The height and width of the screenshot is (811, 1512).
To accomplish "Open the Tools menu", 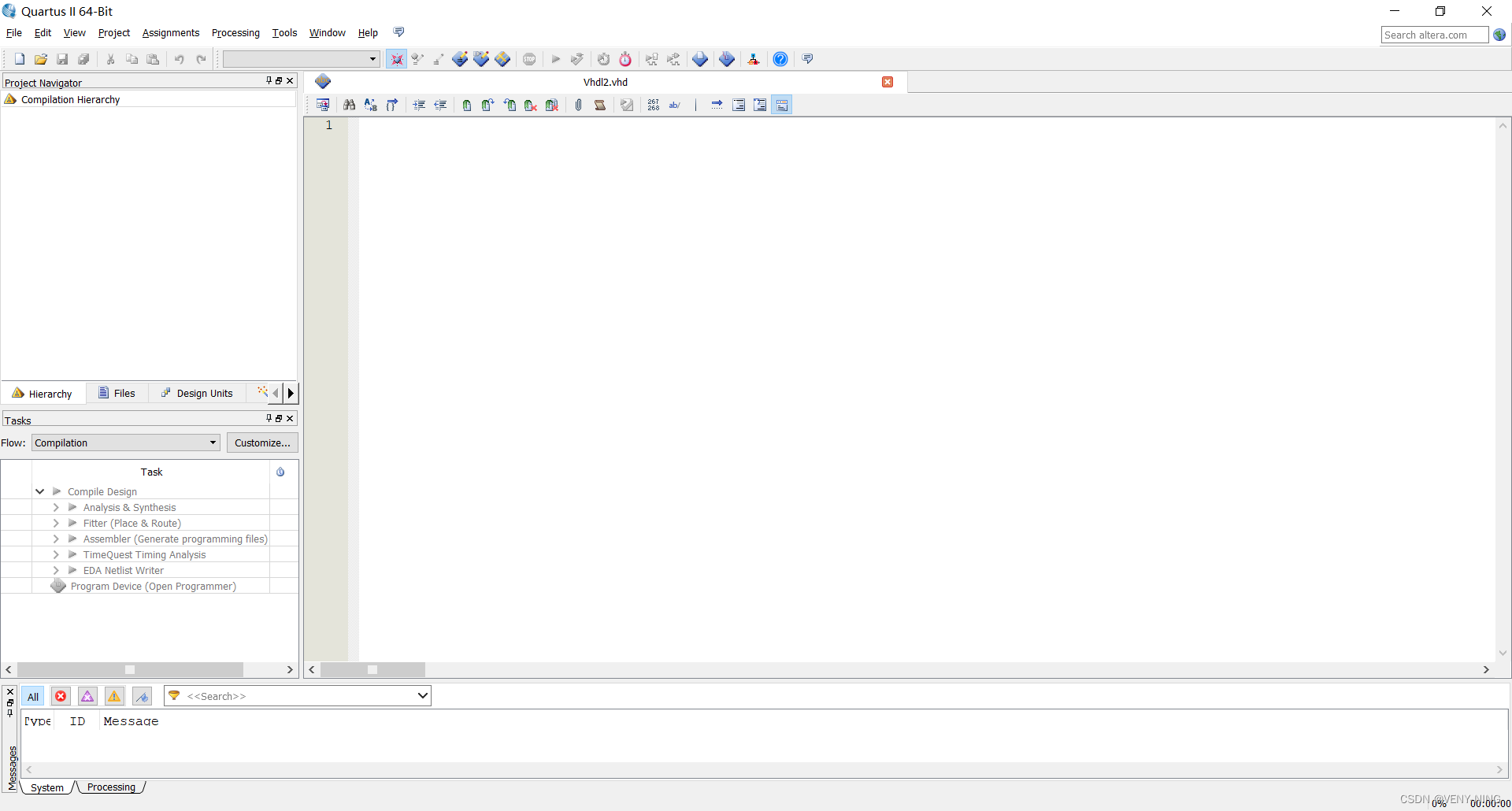I will 284,33.
